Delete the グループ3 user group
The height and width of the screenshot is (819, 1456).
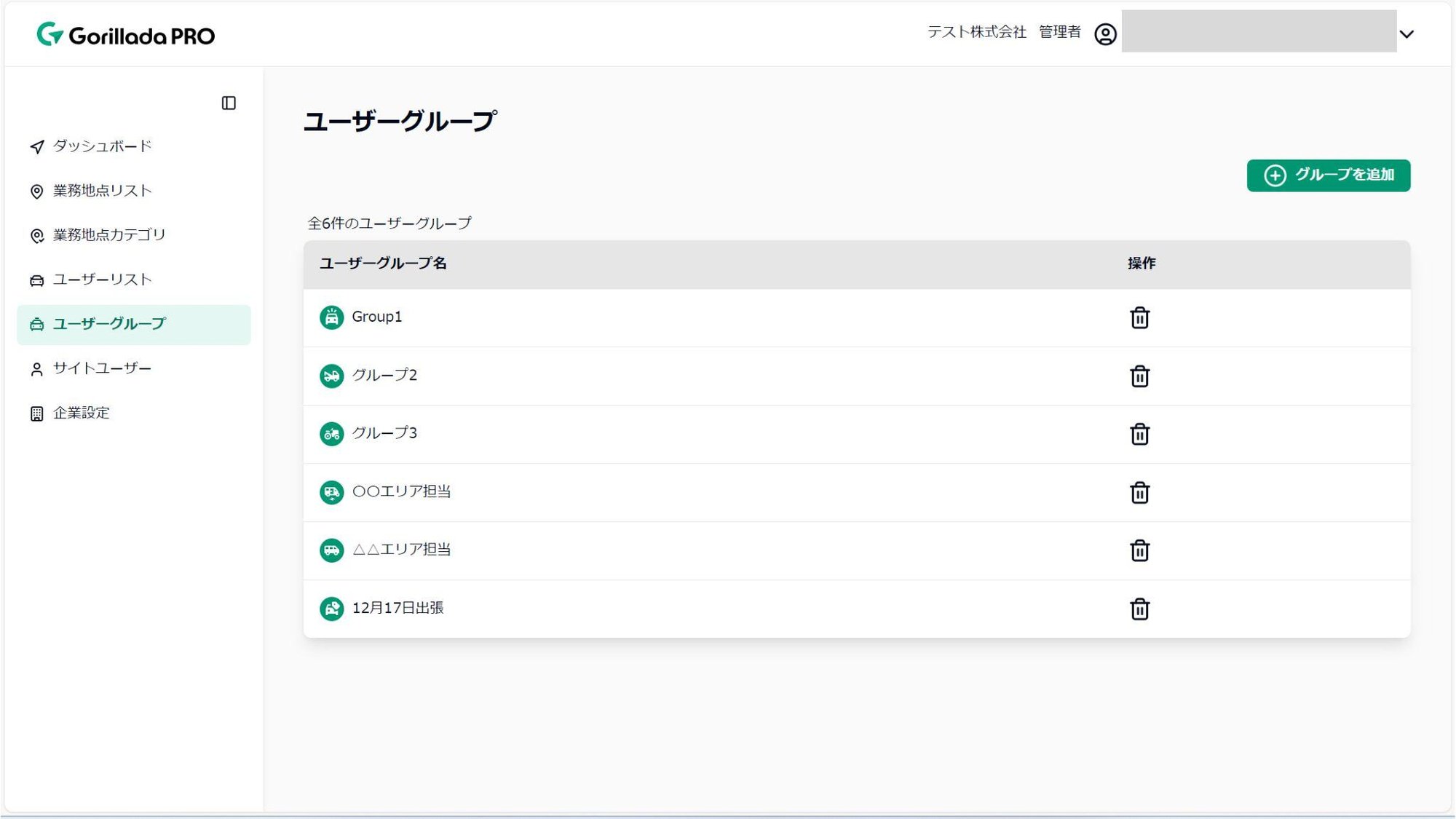pos(1139,434)
